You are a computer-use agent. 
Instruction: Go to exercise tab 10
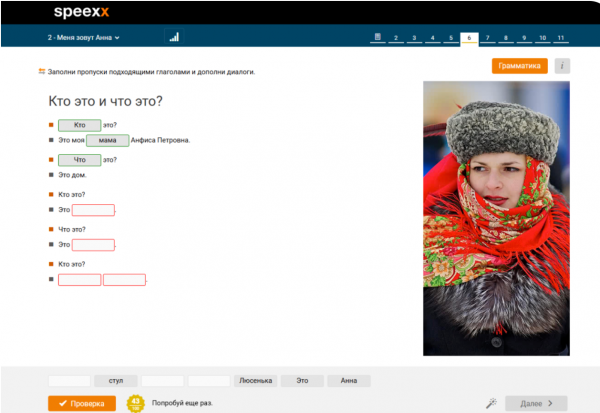pos(543,38)
